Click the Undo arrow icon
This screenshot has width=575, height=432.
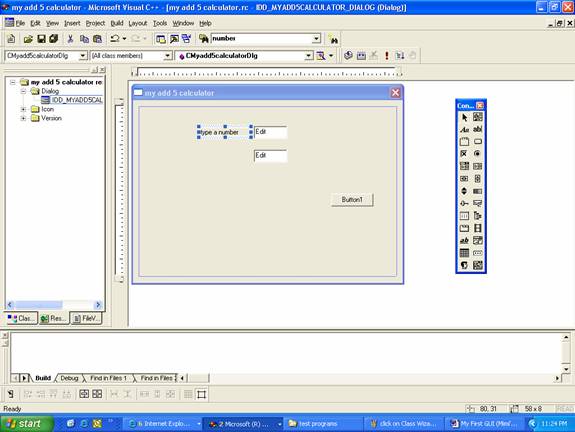tap(115, 39)
